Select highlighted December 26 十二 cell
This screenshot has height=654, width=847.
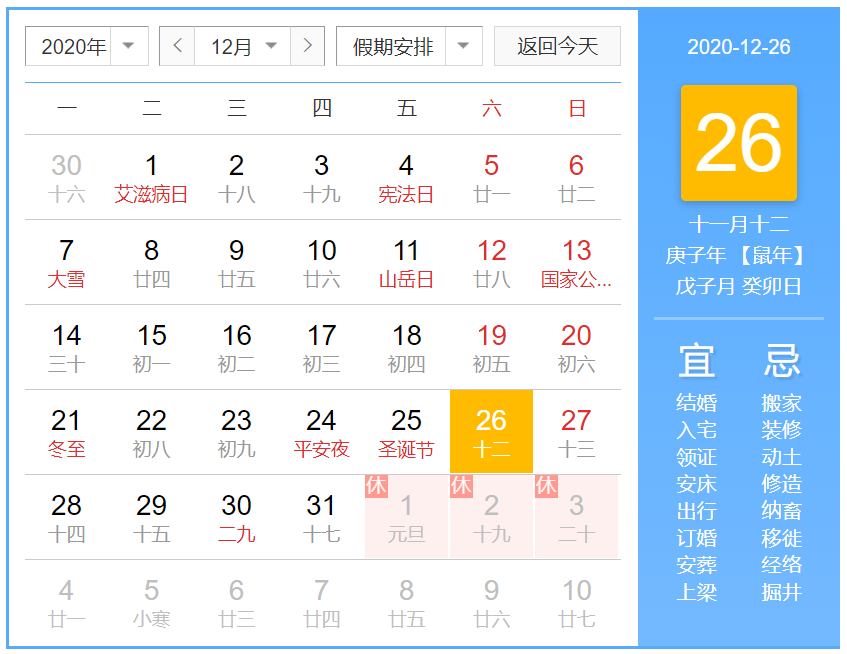point(492,431)
